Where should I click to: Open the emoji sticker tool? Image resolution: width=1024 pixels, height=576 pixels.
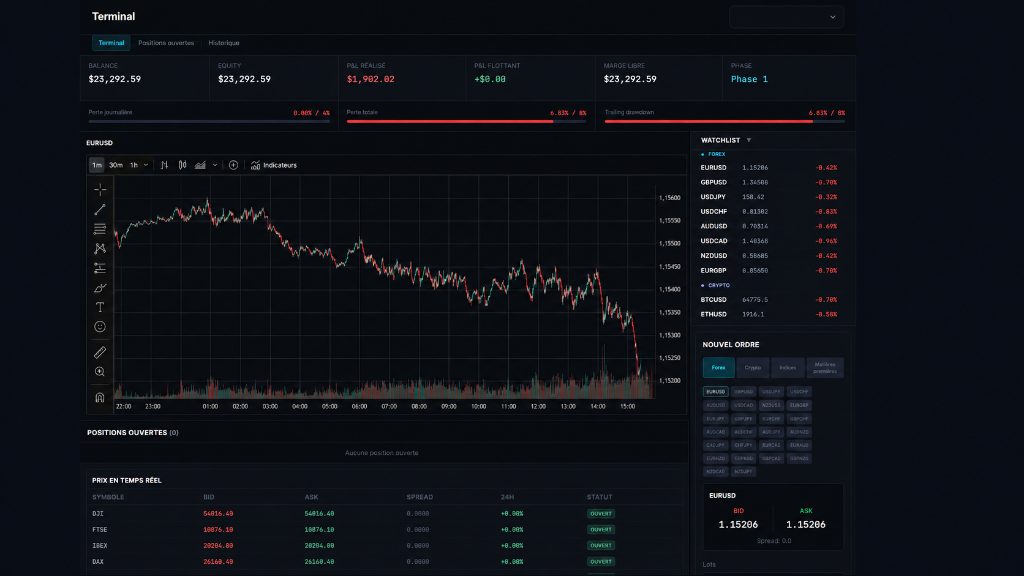click(x=100, y=327)
